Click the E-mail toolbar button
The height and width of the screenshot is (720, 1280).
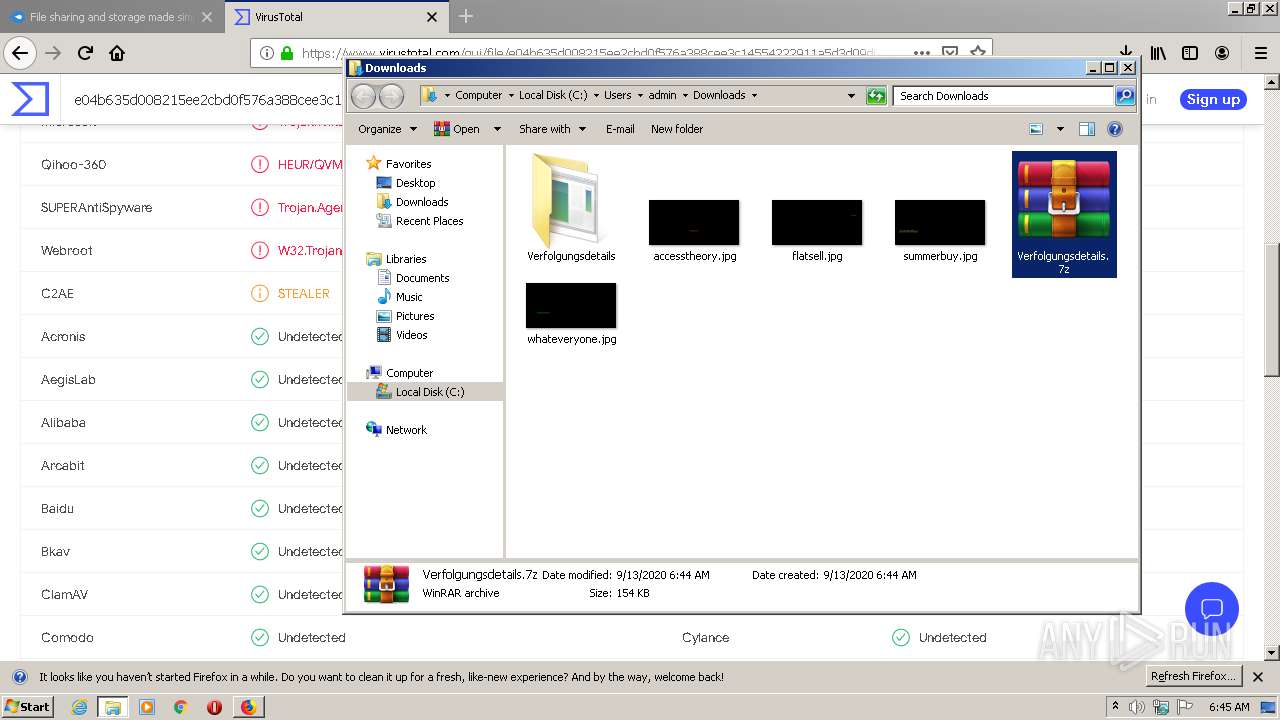(620, 129)
